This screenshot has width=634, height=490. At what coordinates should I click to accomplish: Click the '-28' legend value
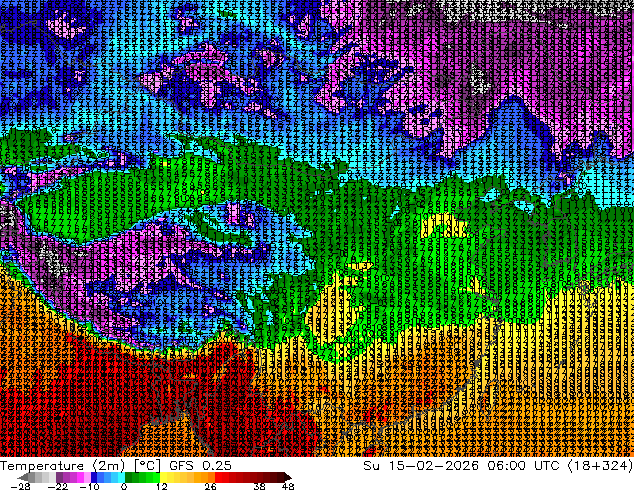pyautogui.click(x=20, y=486)
